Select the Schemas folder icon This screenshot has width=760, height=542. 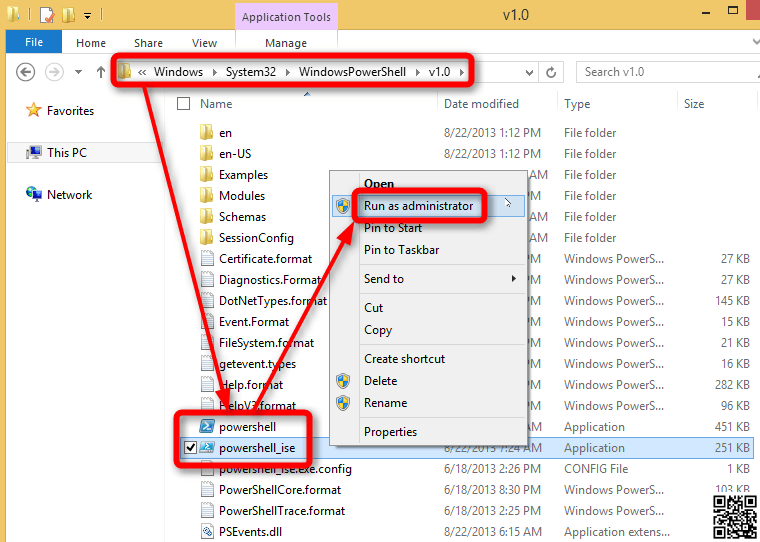pos(206,216)
